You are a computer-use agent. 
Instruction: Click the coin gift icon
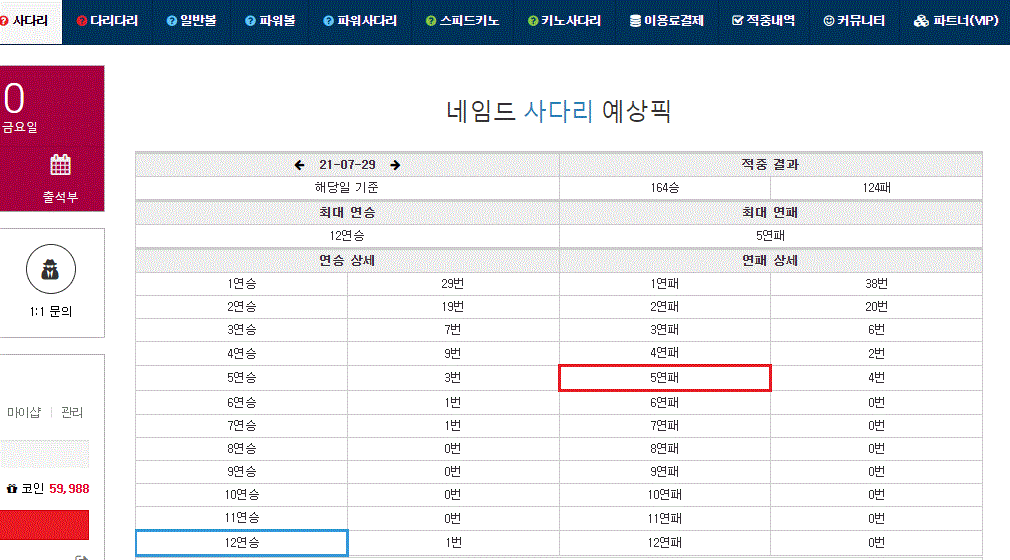pos(12,488)
